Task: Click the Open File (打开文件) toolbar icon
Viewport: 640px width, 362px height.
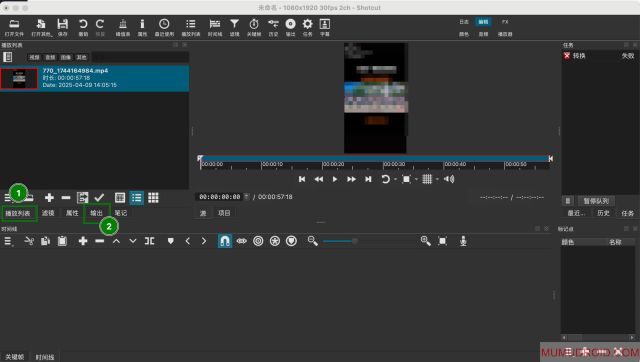Action: [14, 24]
